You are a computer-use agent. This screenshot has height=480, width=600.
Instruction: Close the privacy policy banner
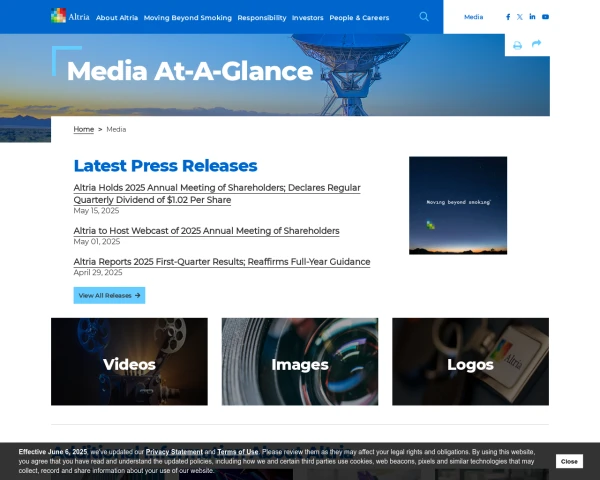(x=569, y=461)
